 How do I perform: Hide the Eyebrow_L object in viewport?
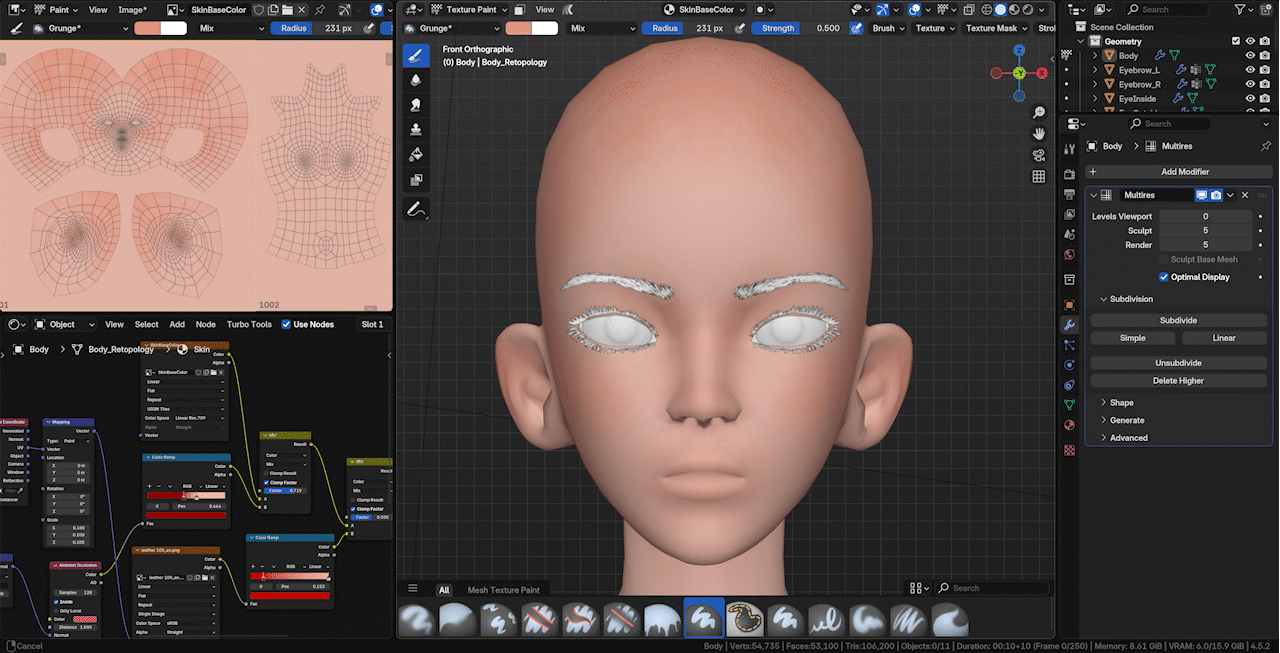(x=1250, y=70)
